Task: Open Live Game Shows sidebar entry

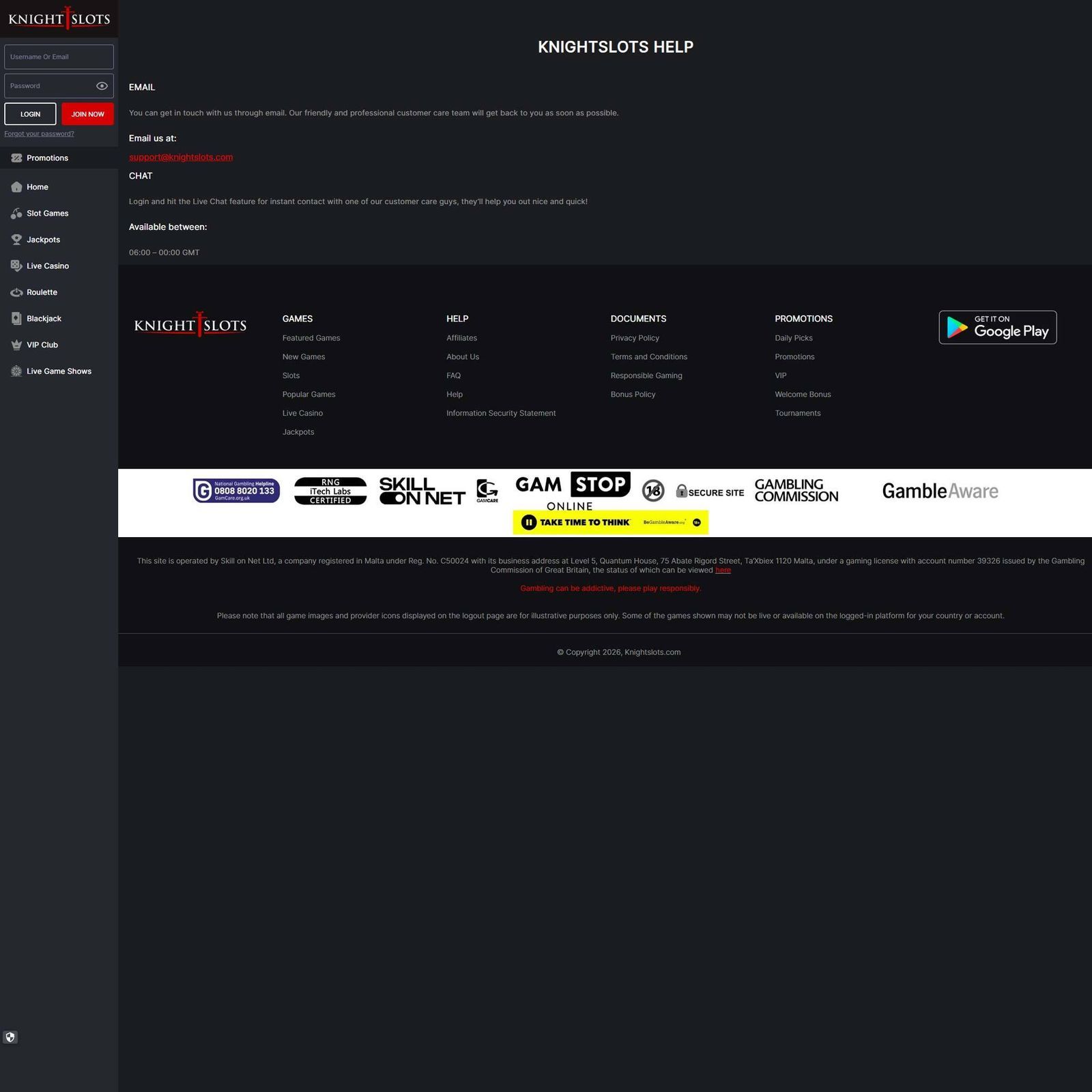Action: click(59, 371)
